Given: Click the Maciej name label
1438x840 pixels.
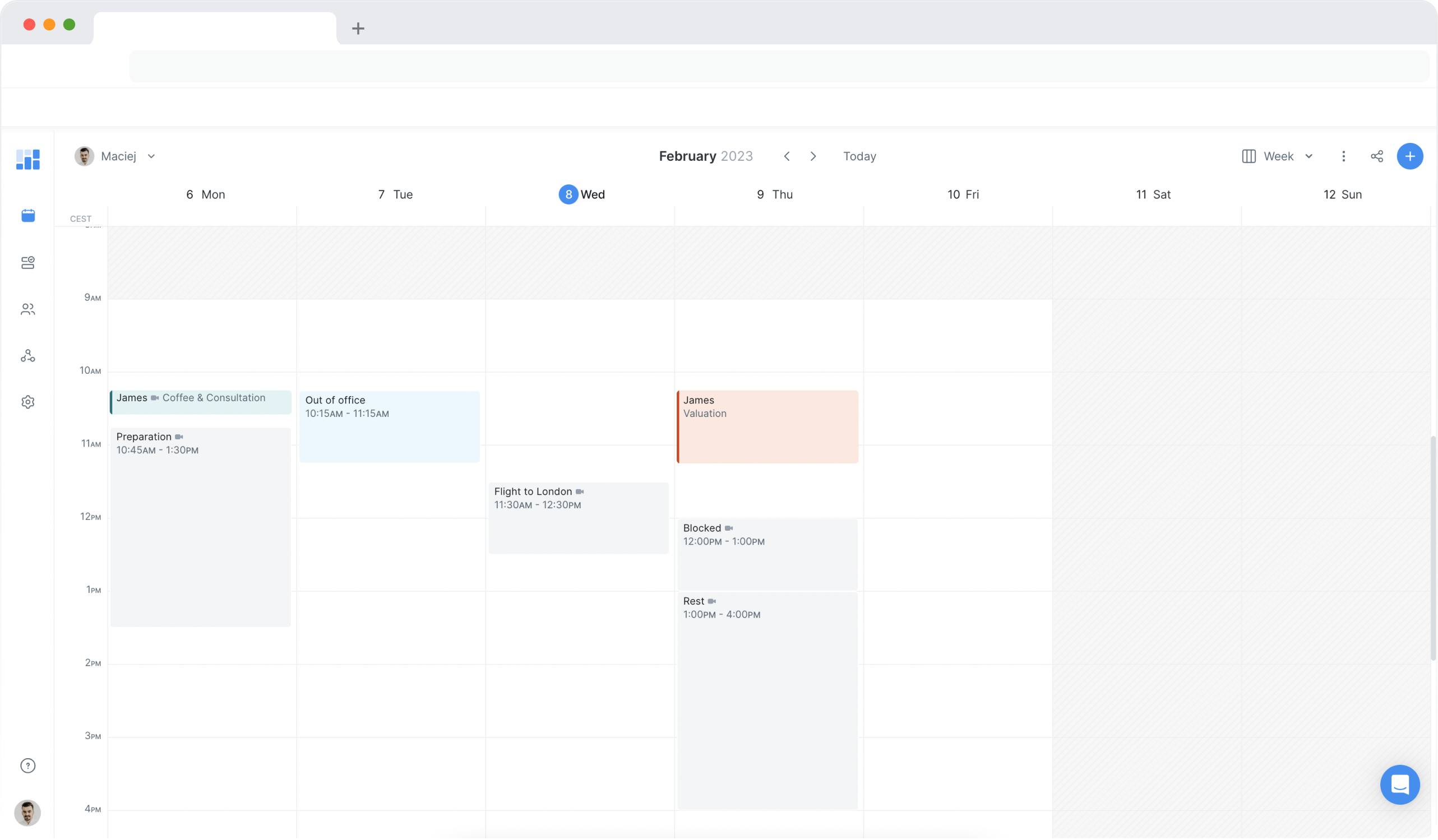Looking at the screenshot, I should tap(119, 156).
